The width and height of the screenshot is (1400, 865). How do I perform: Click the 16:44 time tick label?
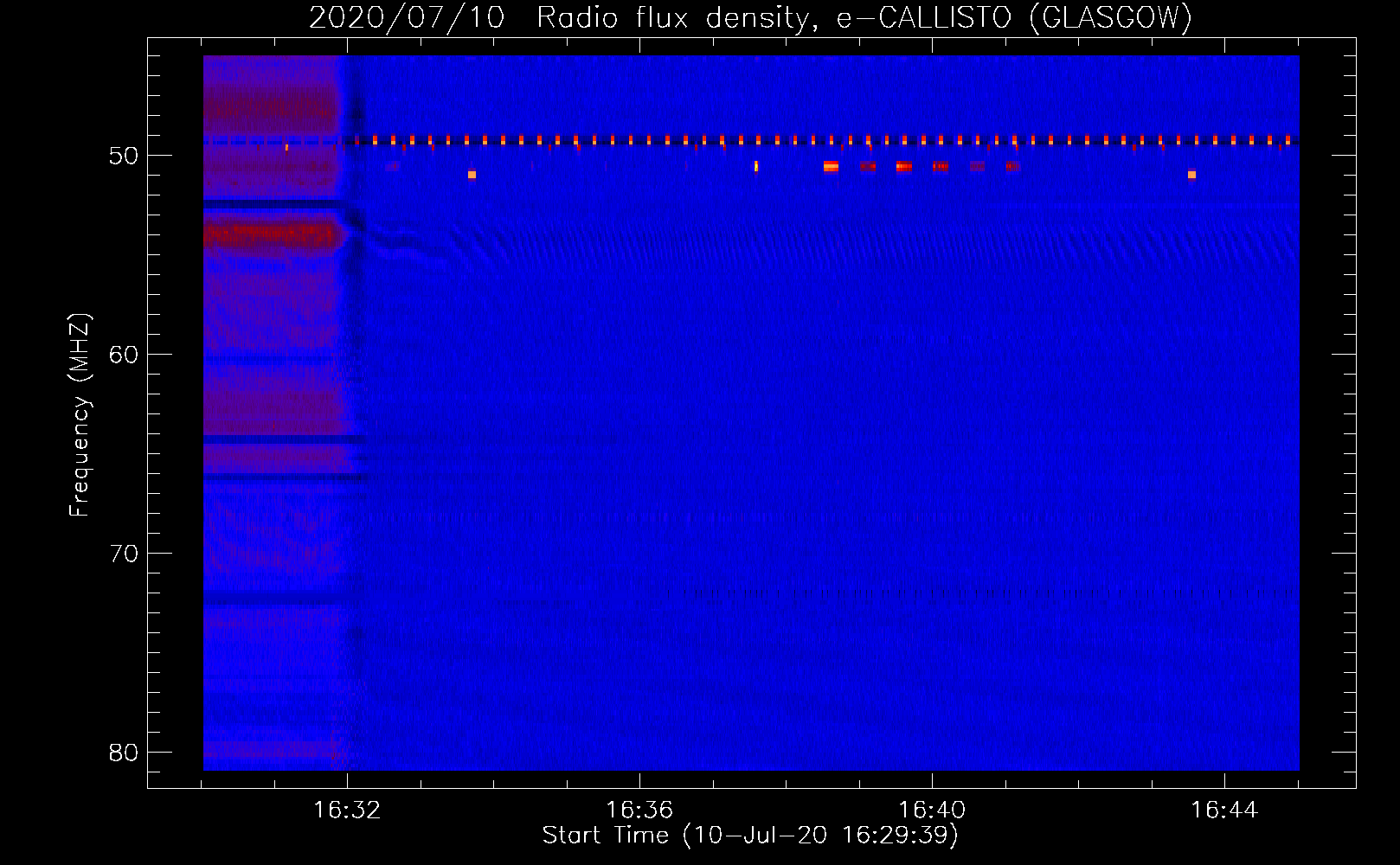click(x=1224, y=810)
